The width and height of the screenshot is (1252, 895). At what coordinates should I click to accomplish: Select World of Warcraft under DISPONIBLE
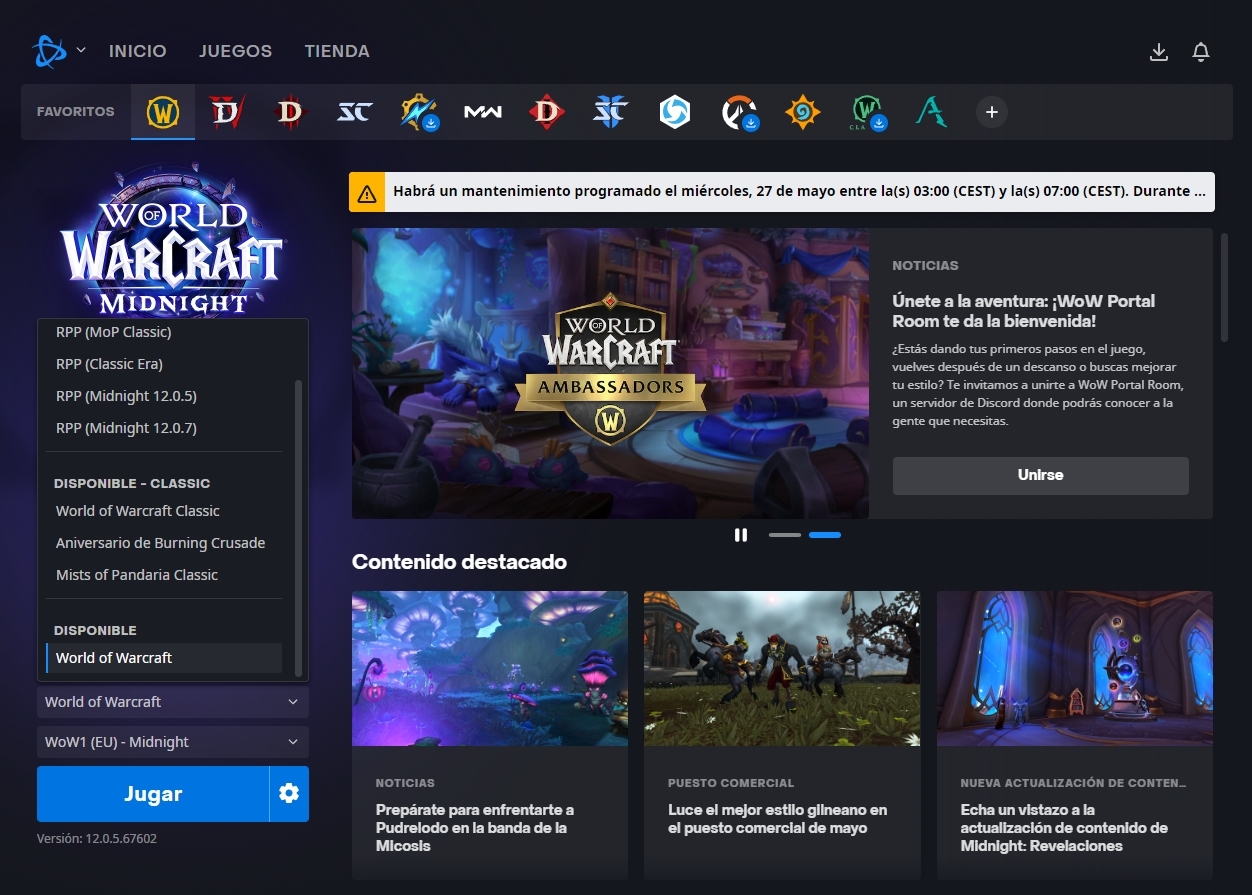[164, 658]
